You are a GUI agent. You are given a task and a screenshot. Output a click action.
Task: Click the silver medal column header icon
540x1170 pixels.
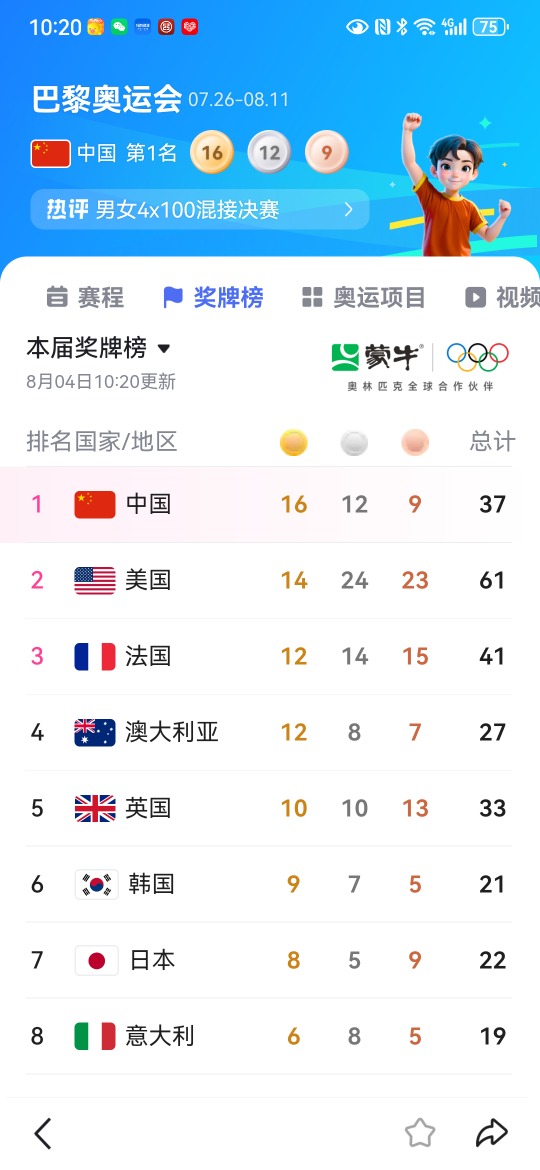pyautogui.click(x=354, y=442)
